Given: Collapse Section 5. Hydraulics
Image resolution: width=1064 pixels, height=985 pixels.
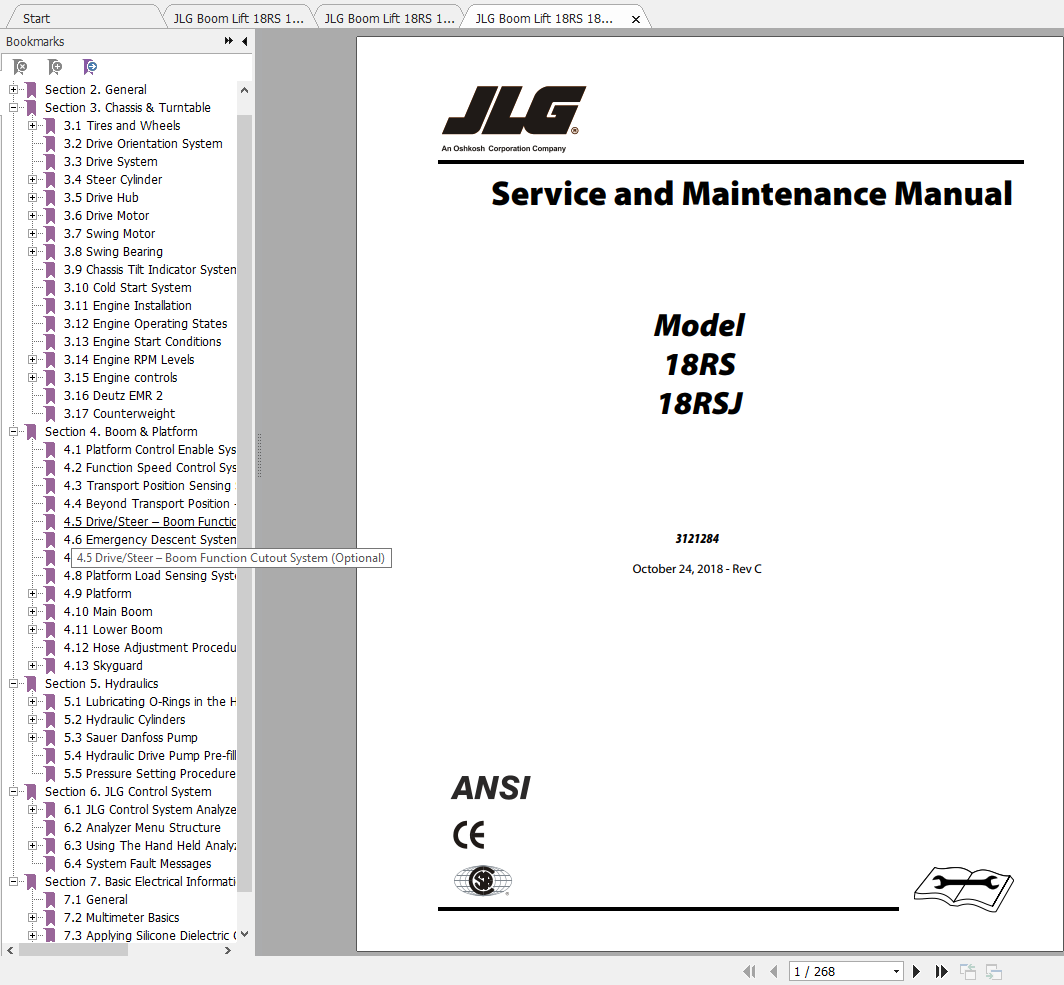Looking at the screenshot, I should pos(13,683).
